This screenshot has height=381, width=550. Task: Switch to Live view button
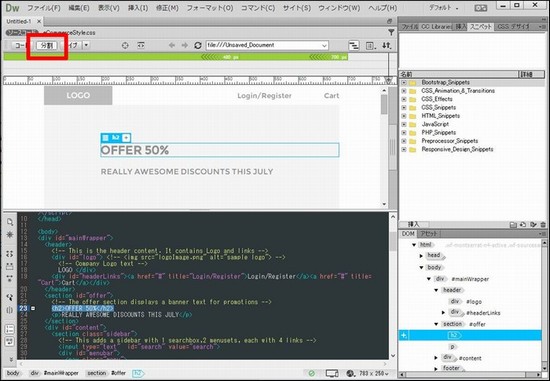pos(73,46)
